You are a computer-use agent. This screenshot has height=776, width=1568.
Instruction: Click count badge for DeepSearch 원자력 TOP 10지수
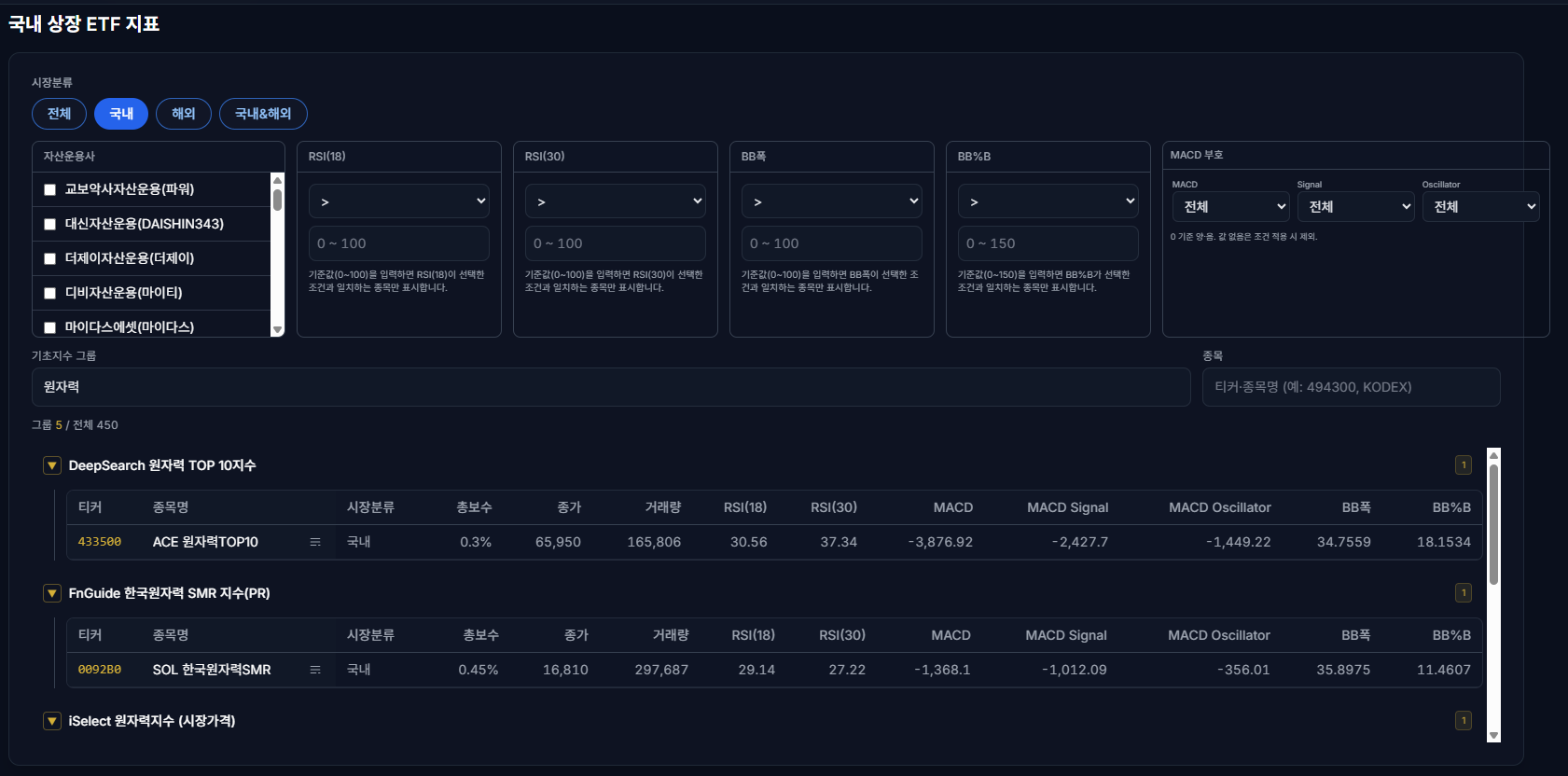pos(1464,465)
